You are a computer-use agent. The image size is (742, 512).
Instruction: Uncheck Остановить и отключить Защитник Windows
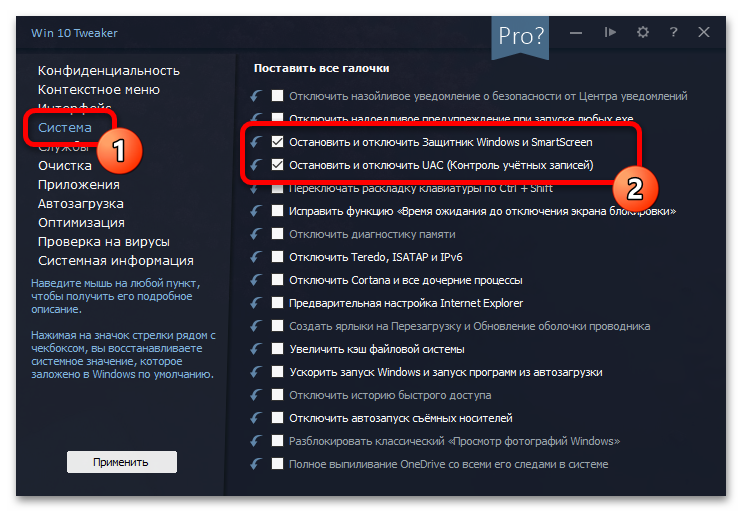click(x=277, y=141)
